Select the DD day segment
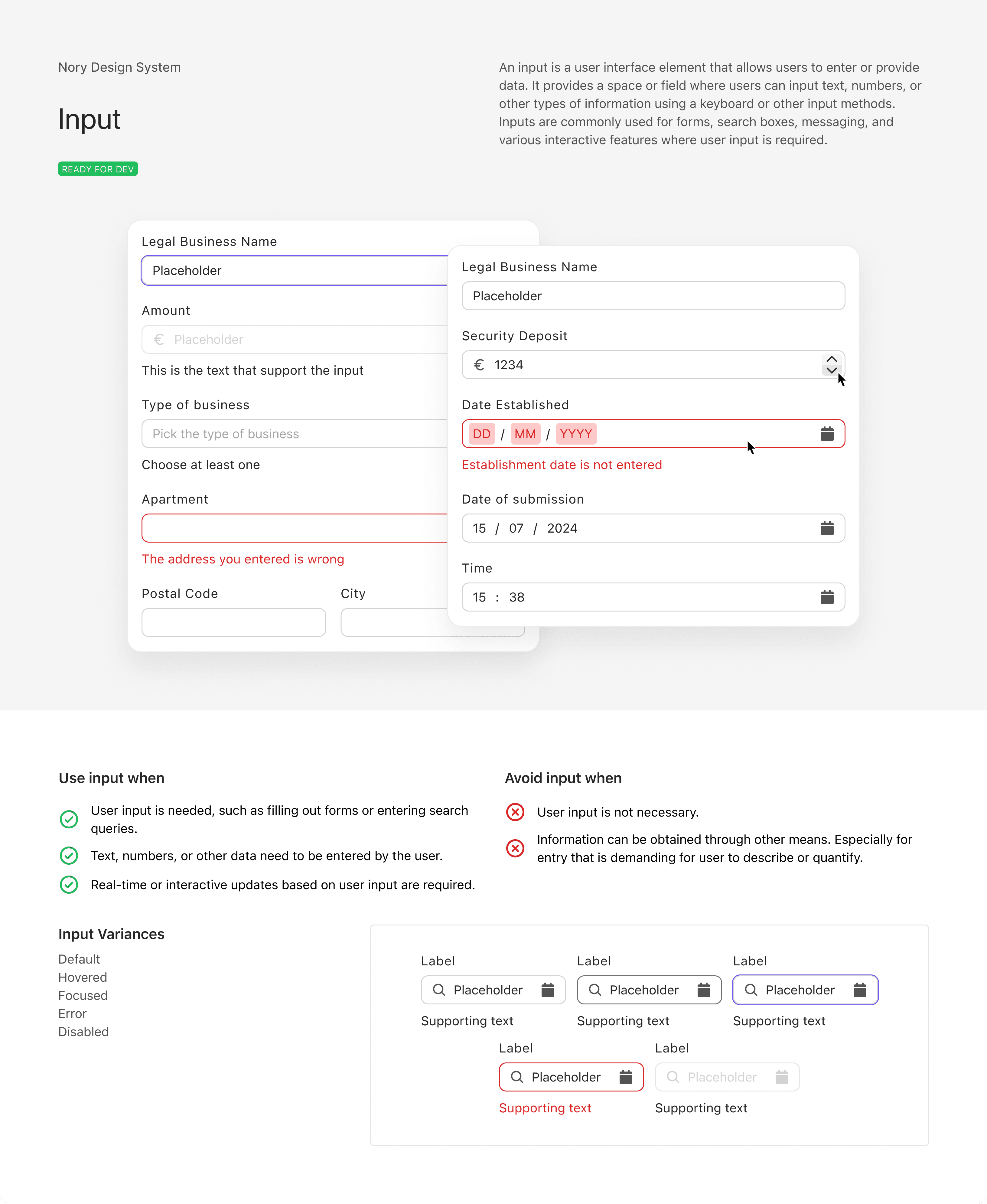Screen dimensions: 987x1204 tap(481, 434)
